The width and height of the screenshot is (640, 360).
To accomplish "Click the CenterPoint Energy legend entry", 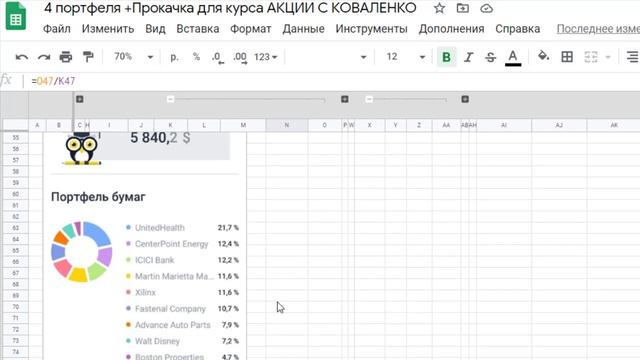I will tap(171, 244).
